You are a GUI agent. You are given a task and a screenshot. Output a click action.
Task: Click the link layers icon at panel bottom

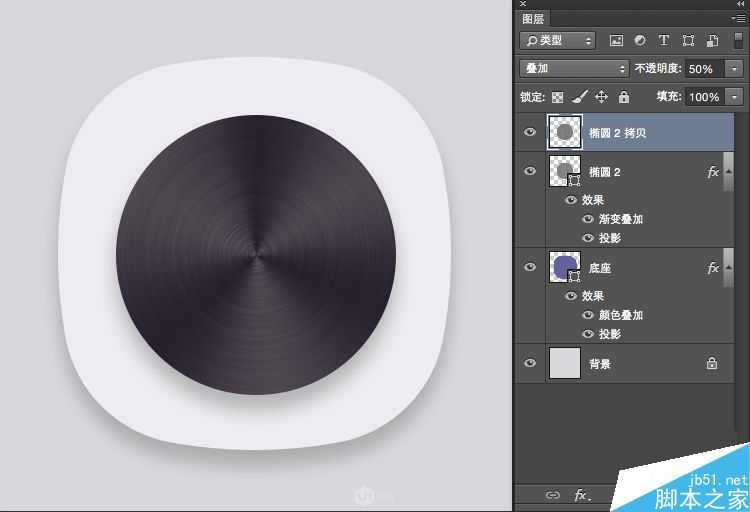552,495
